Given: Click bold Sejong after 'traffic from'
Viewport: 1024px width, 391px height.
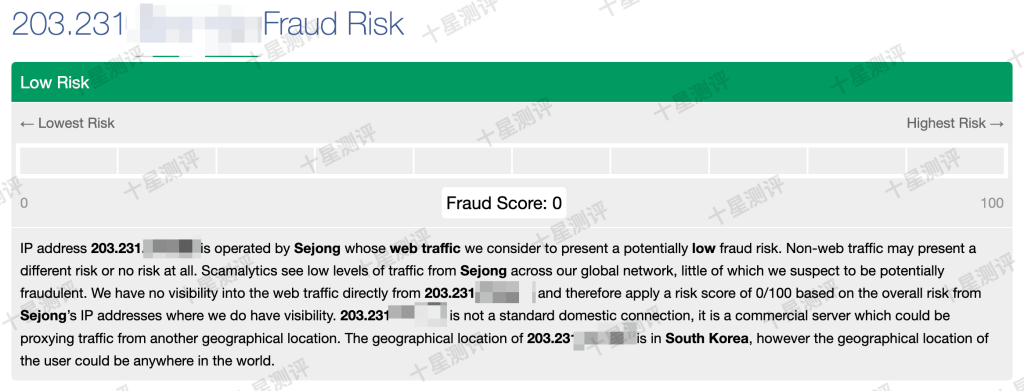Looking at the screenshot, I should [484, 271].
